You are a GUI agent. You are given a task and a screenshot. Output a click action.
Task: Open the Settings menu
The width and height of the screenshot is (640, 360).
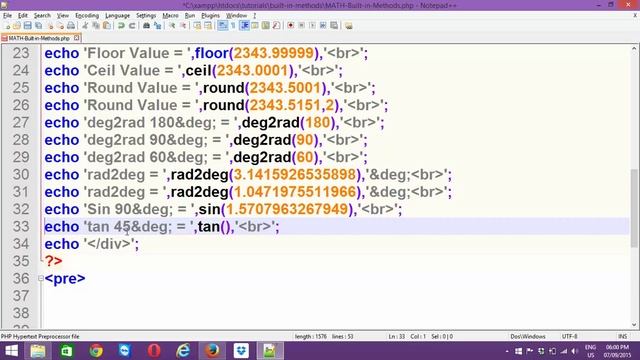tap(146, 16)
